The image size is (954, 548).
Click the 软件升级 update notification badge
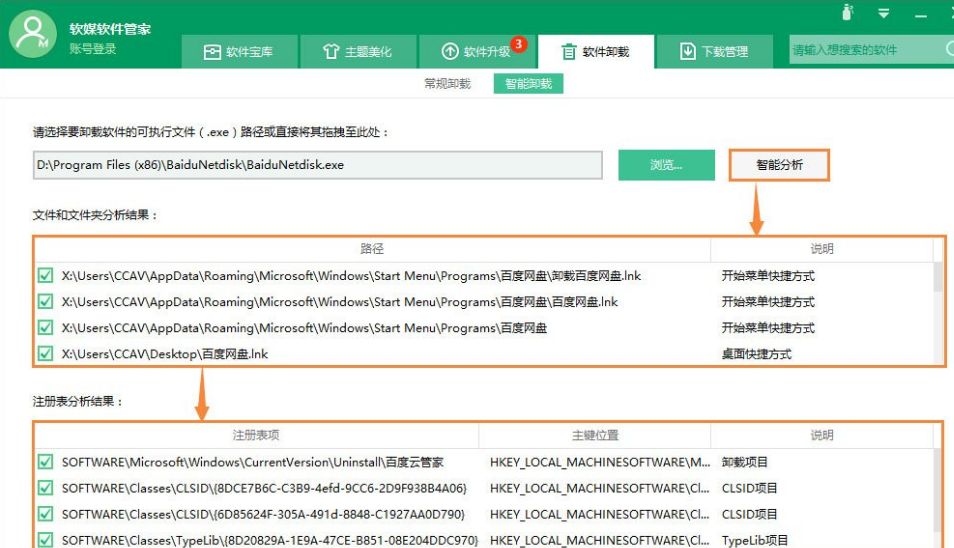click(x=518, y=44)
